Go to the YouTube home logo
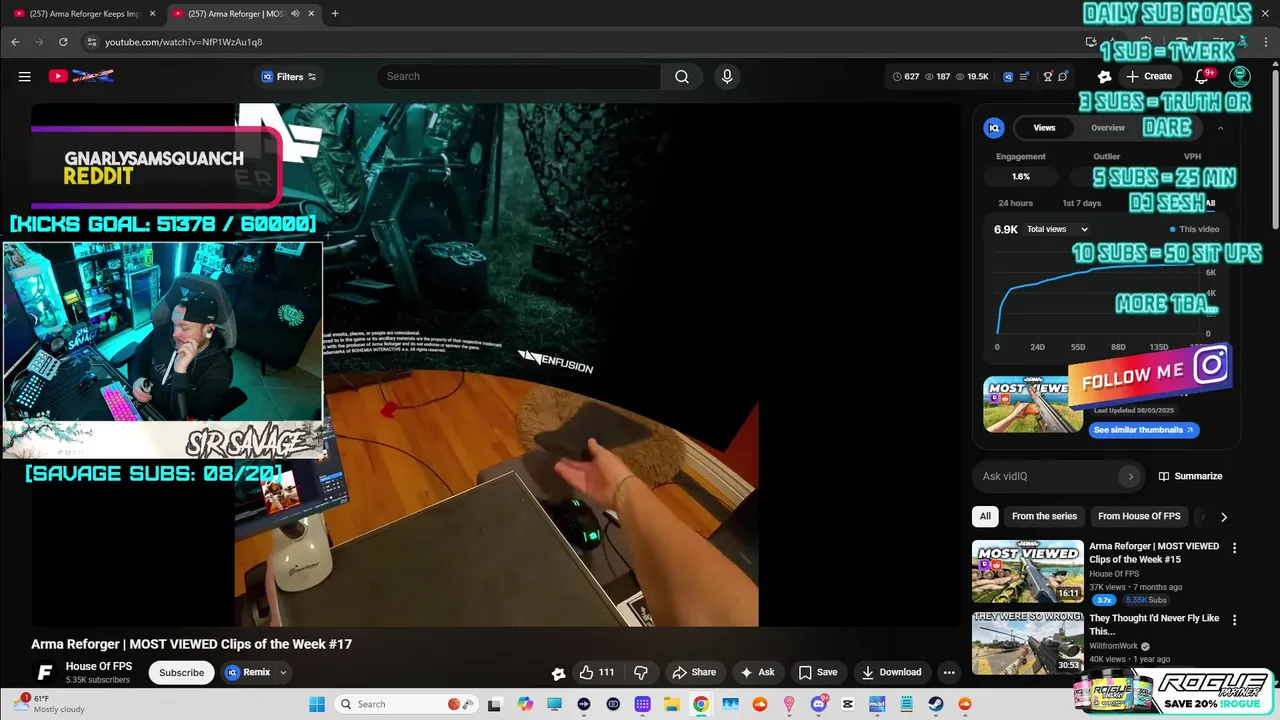1280x720 pixels. [x=81, y=76]
